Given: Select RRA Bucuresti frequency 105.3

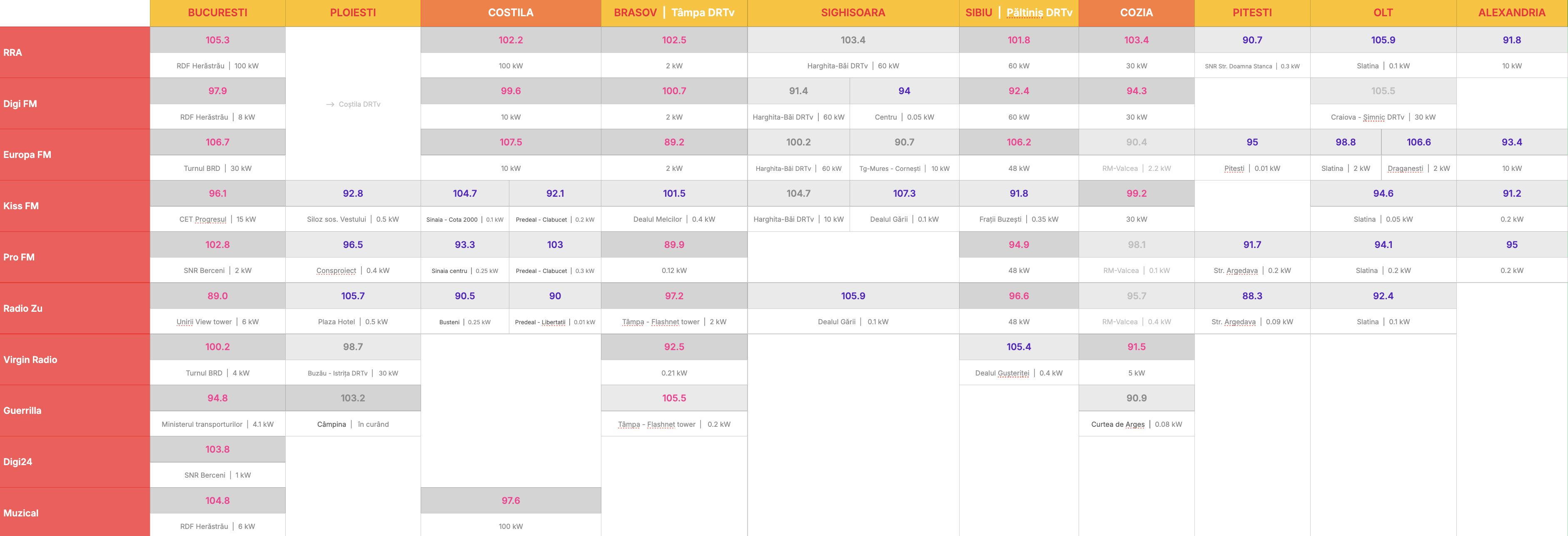Looking at the screenshot, I should click(x=217, y=40).
